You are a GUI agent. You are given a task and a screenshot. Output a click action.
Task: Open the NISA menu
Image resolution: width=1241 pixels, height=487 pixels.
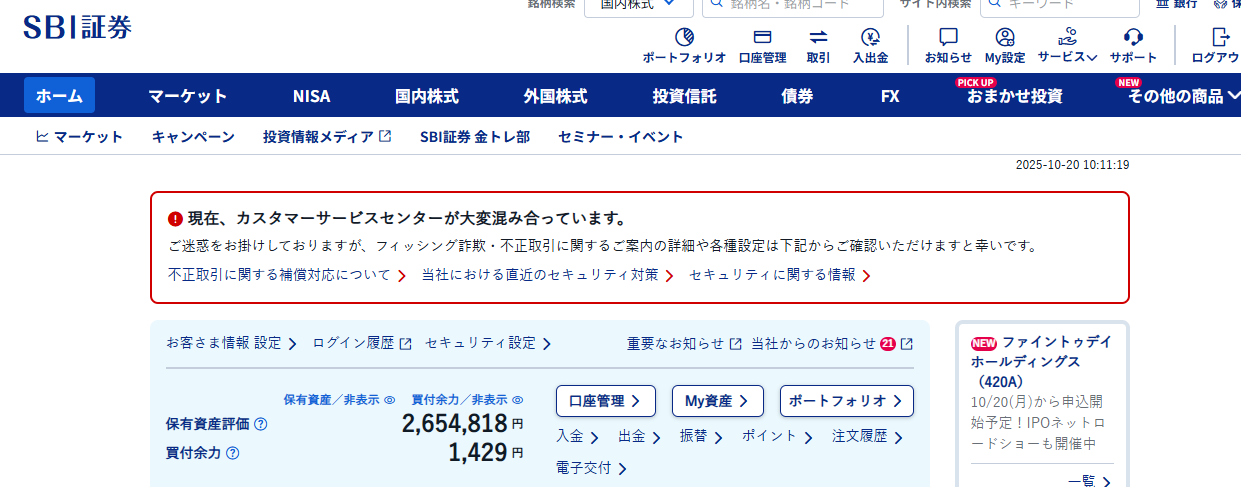point(311,96)
